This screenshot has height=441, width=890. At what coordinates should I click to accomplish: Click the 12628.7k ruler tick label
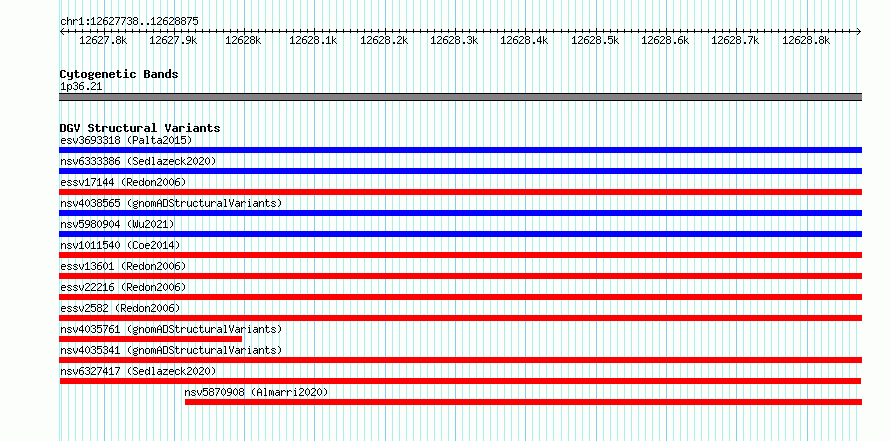pyautogui.click(x=735, y=41)
